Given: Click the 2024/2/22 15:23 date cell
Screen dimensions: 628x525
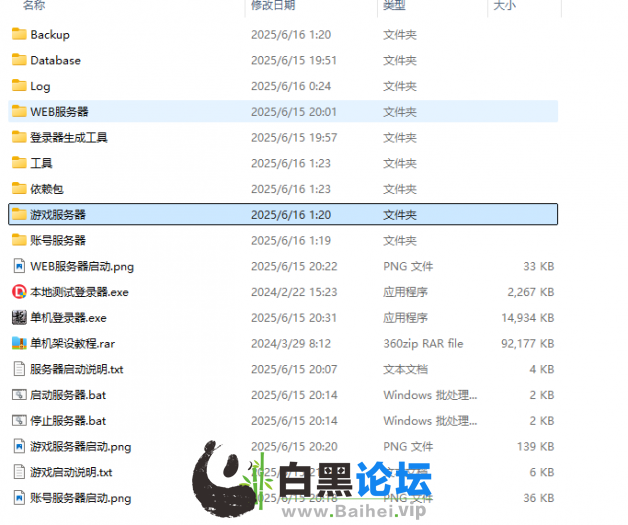Looking at the screenshot, I should tap(294, 292).
